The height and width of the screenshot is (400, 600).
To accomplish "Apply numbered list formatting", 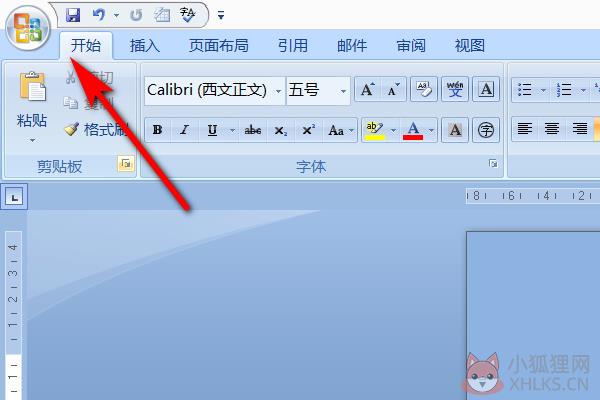I will point(564,90).
